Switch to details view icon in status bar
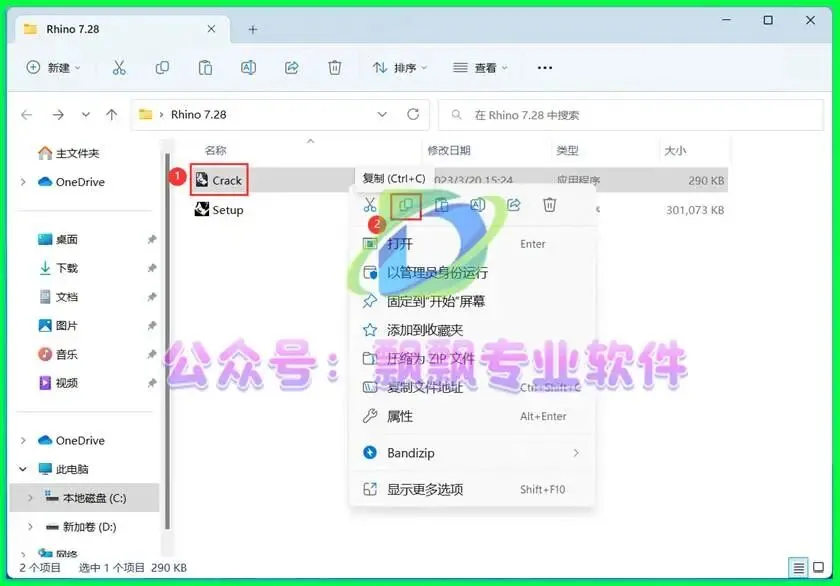This screenshot has width=840, height=586. (798, 568)
